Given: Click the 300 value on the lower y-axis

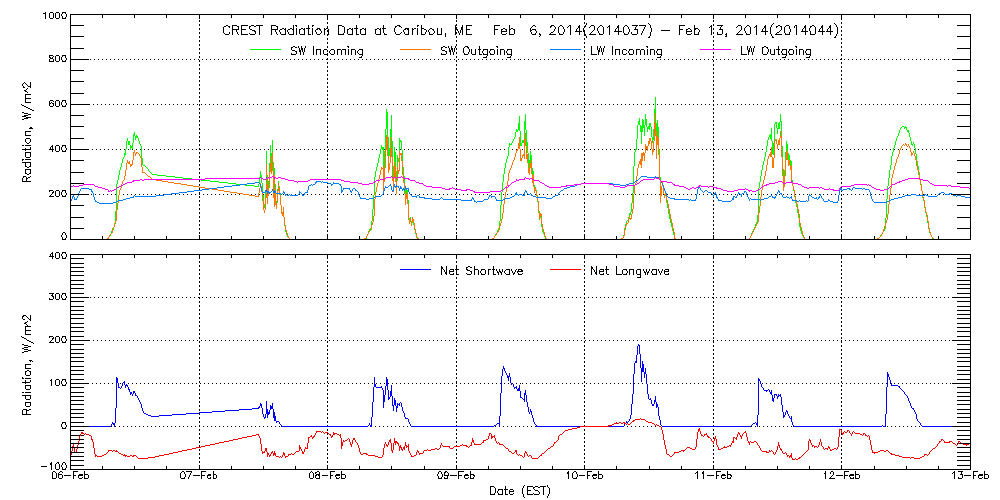Looking at the screenshot, I should [x=54, y=298].
